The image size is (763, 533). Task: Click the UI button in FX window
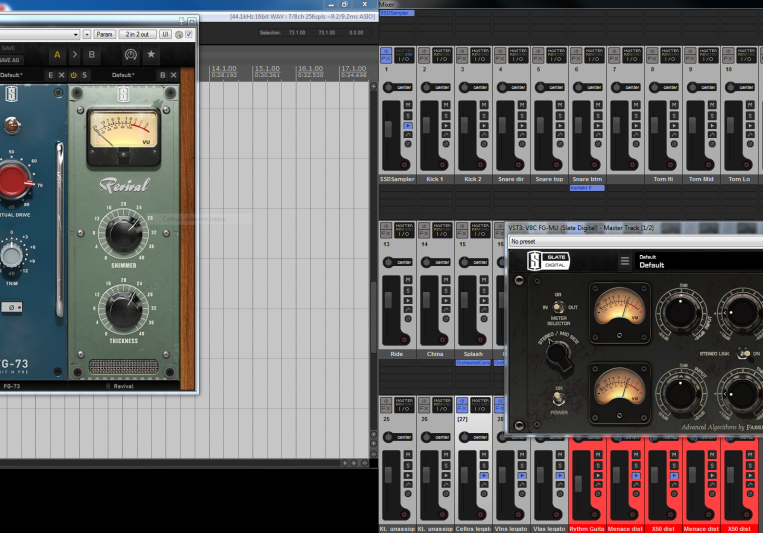coord(165,34)
